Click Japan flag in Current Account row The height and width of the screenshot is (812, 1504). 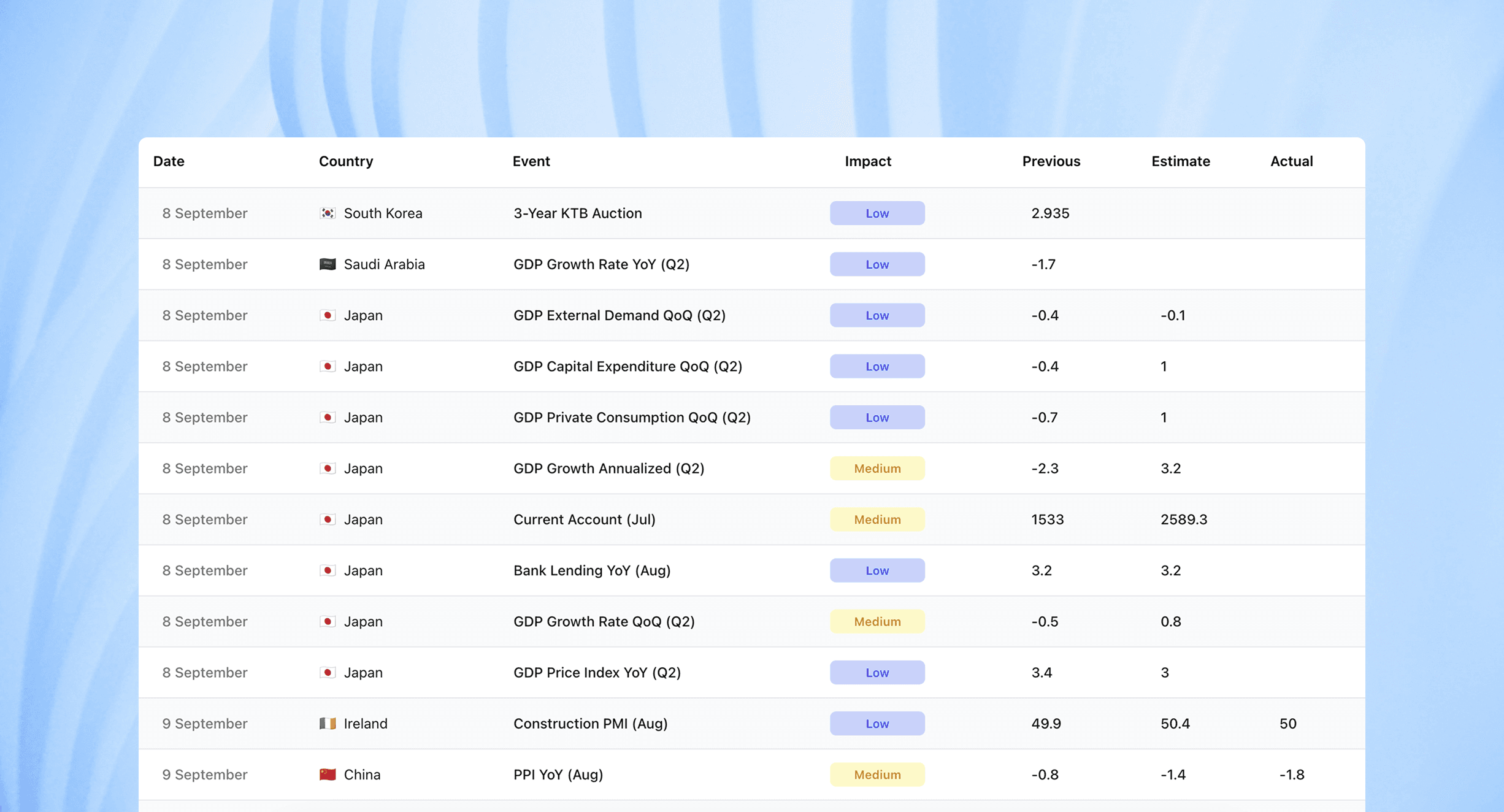point(328,519)
